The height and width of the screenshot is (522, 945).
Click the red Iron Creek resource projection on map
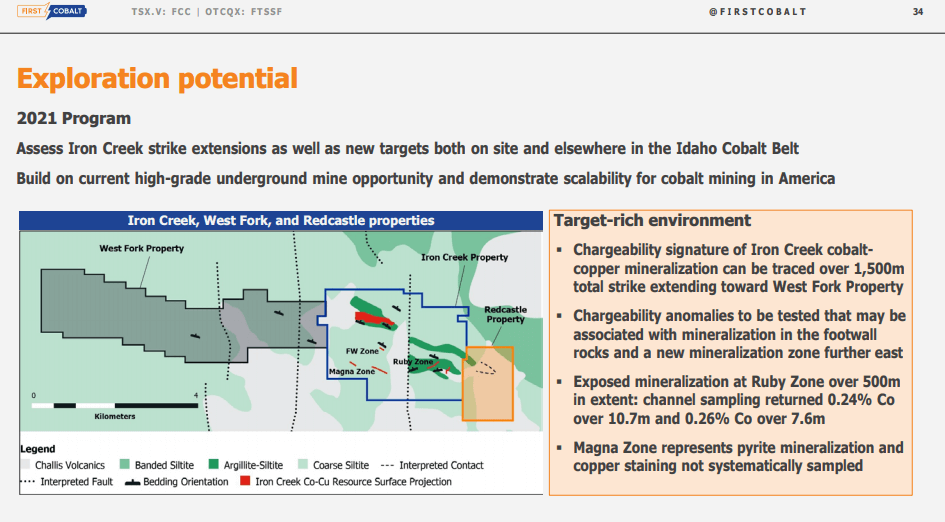tap(372, 318)
